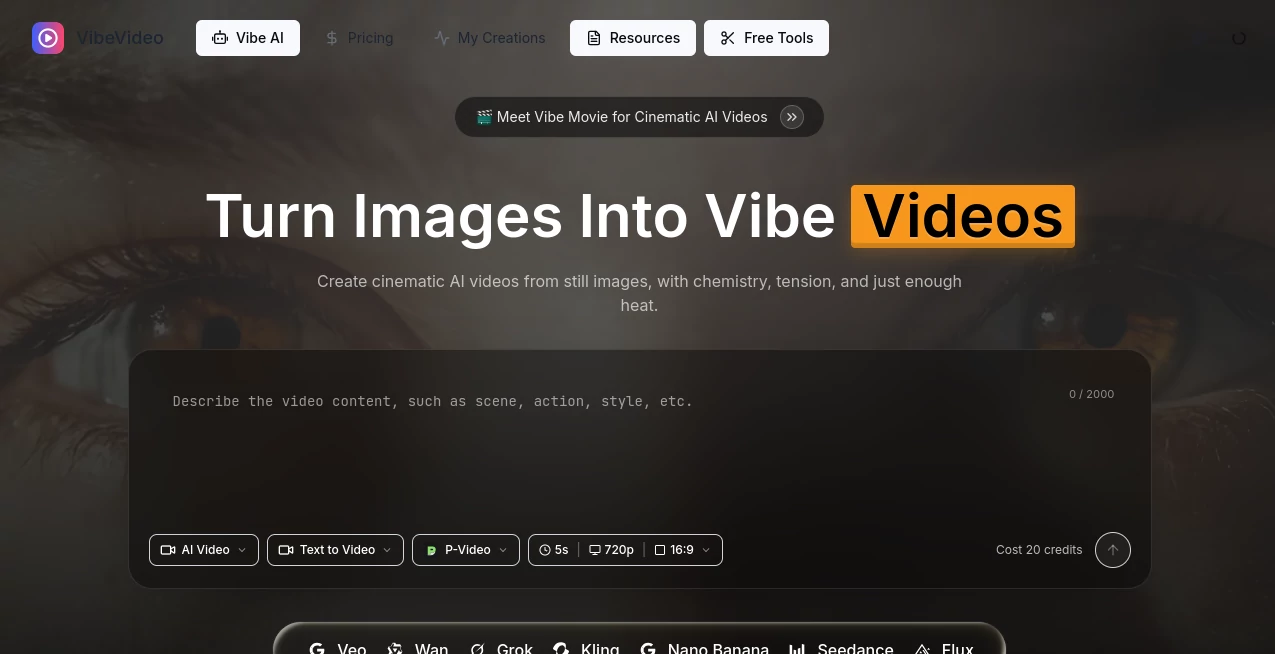This screenshot has height=654, width=1275.
Task: Click the 0 / 2000 character counter
Action: tap(1091, 394)
